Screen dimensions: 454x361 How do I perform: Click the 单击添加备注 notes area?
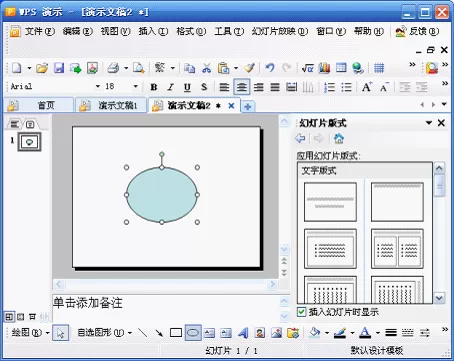pos(166,308)
